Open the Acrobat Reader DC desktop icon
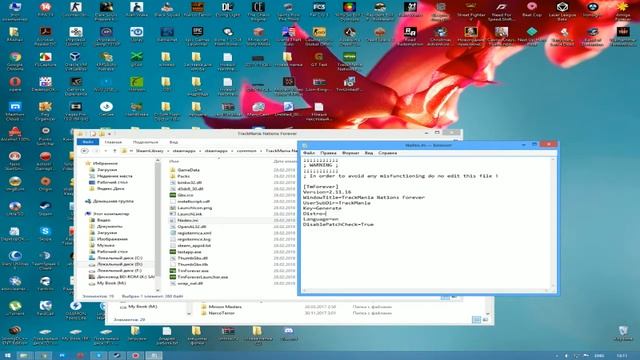 [x=45, y=36]
